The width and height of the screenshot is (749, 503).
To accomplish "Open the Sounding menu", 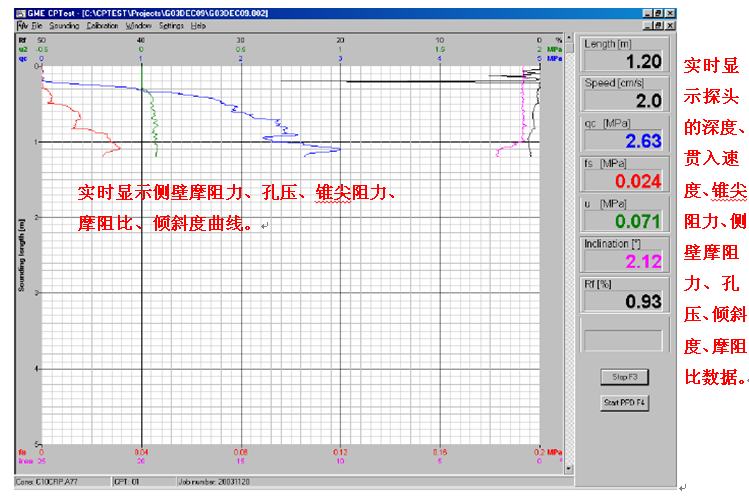I will coord(64,25).
